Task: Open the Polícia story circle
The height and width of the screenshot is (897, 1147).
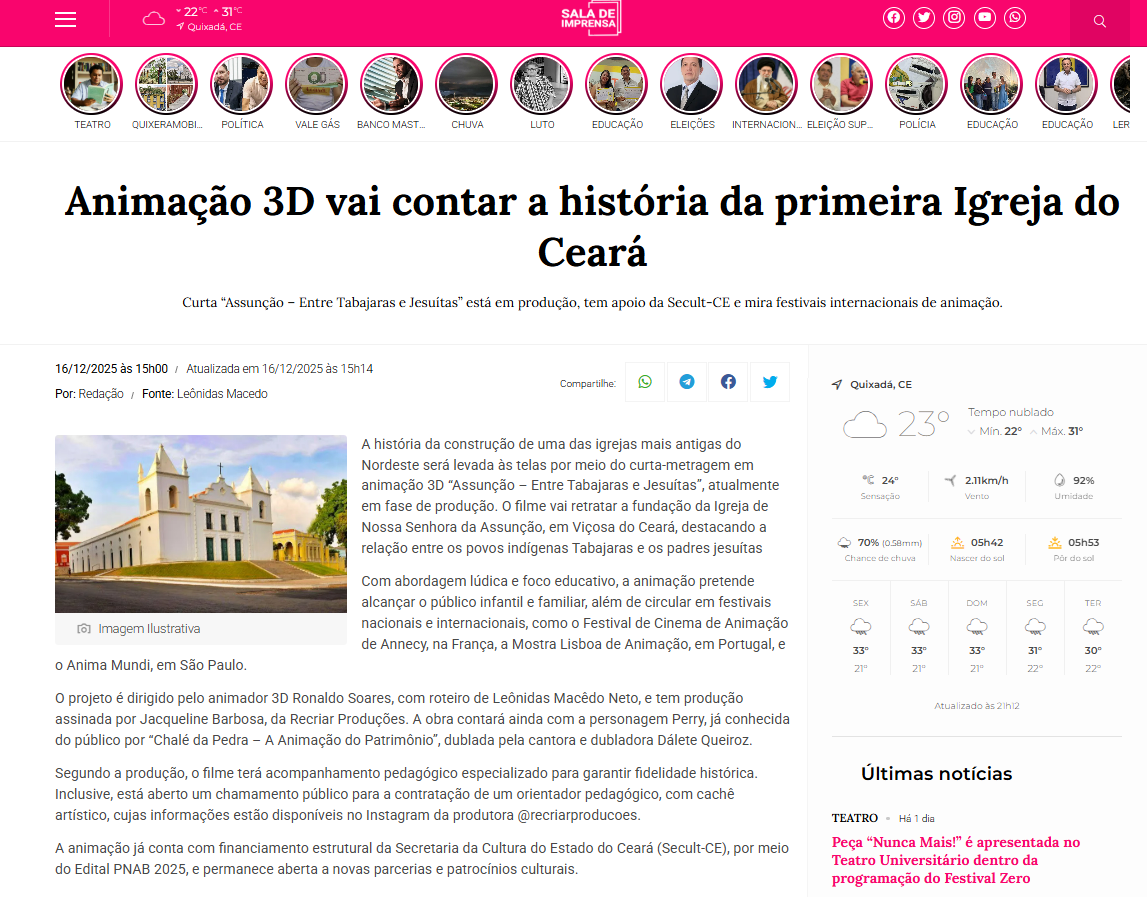Action: [x=917, y=84]
